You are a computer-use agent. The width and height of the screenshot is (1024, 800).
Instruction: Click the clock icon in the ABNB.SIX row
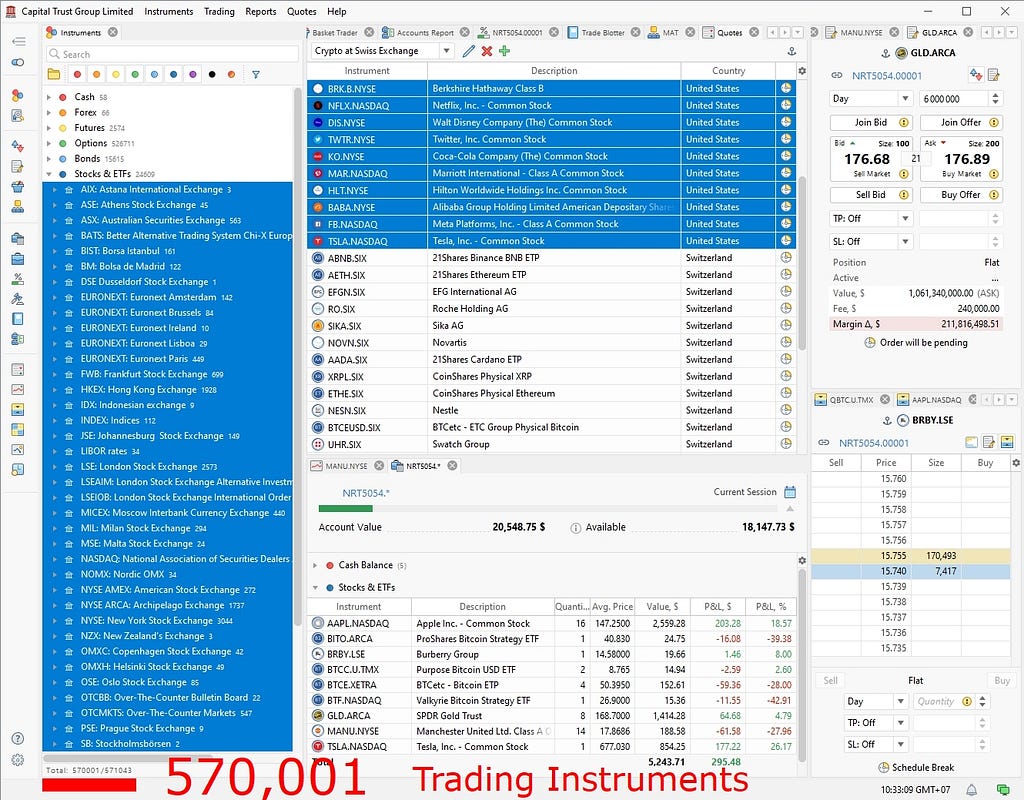786,257
